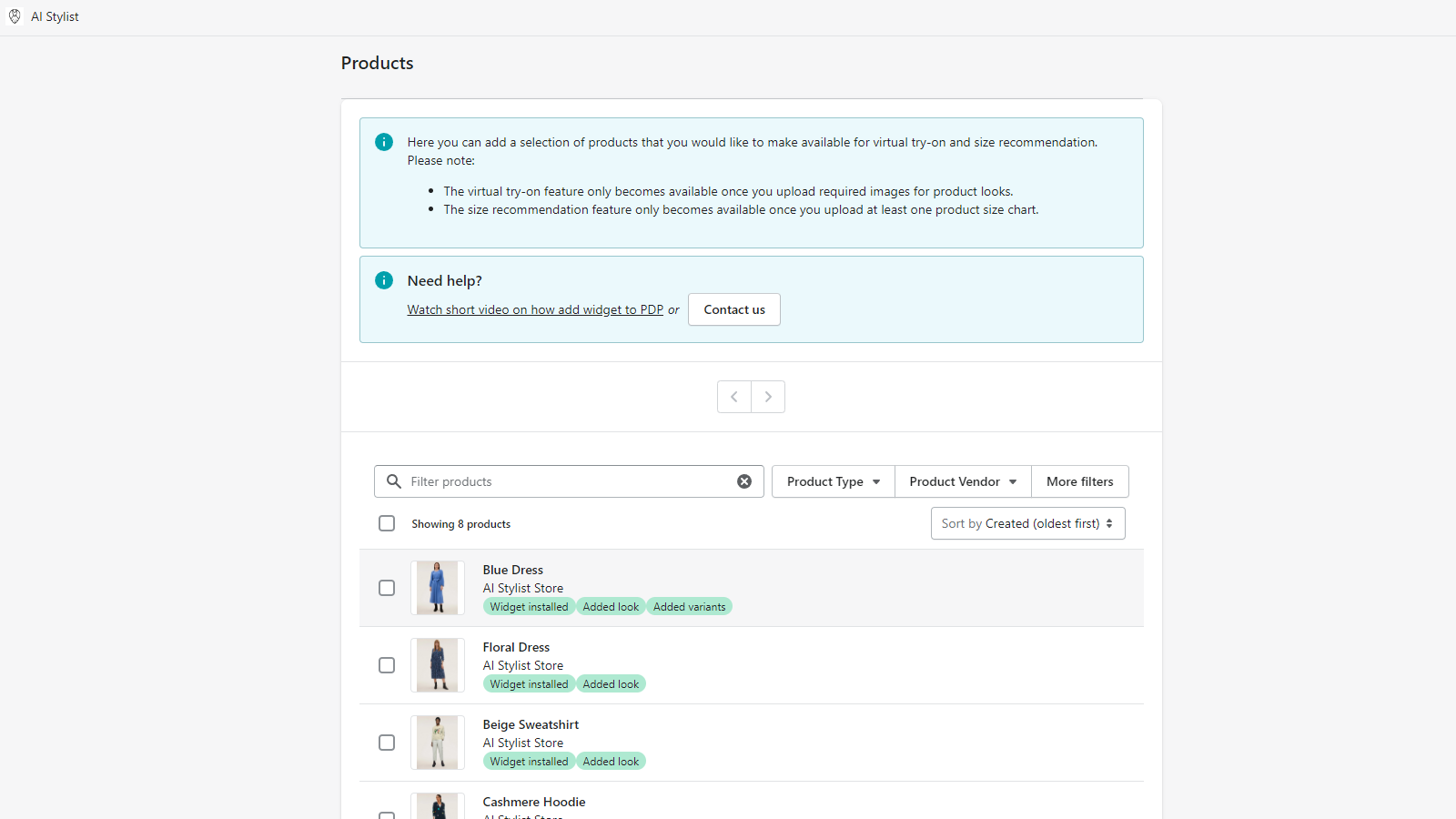The image size is (1456, 819).
Task: Open the Product Vendor dropdown
Action: point(962,481)
